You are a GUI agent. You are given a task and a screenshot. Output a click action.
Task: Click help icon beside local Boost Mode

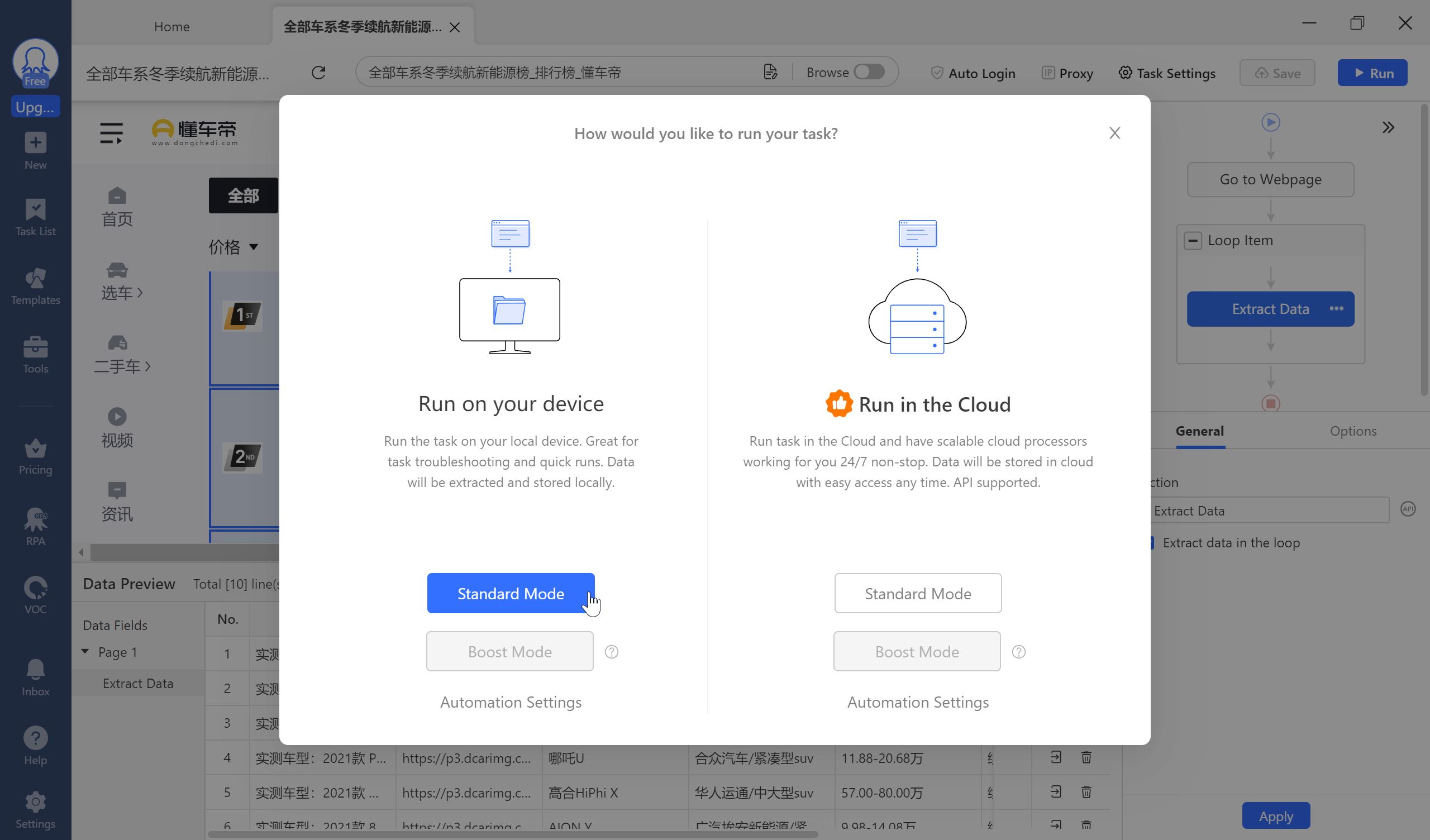(x=611, y=652)
